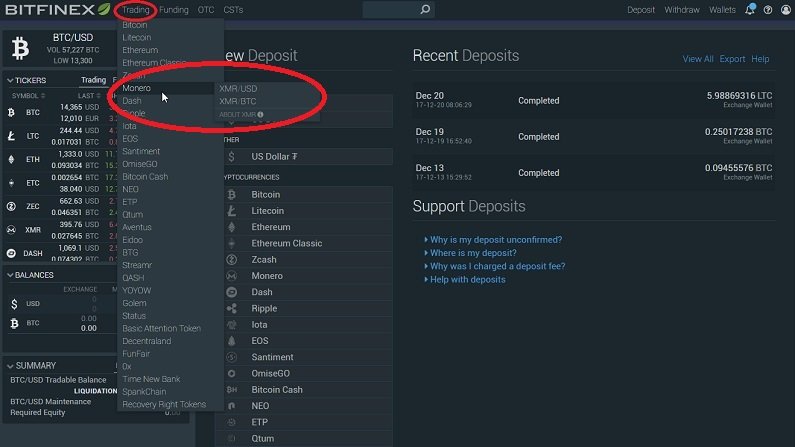
Task: Click the Bitcoin icon in deposit list
Action: pyautogui.click(x=232, y=195)
